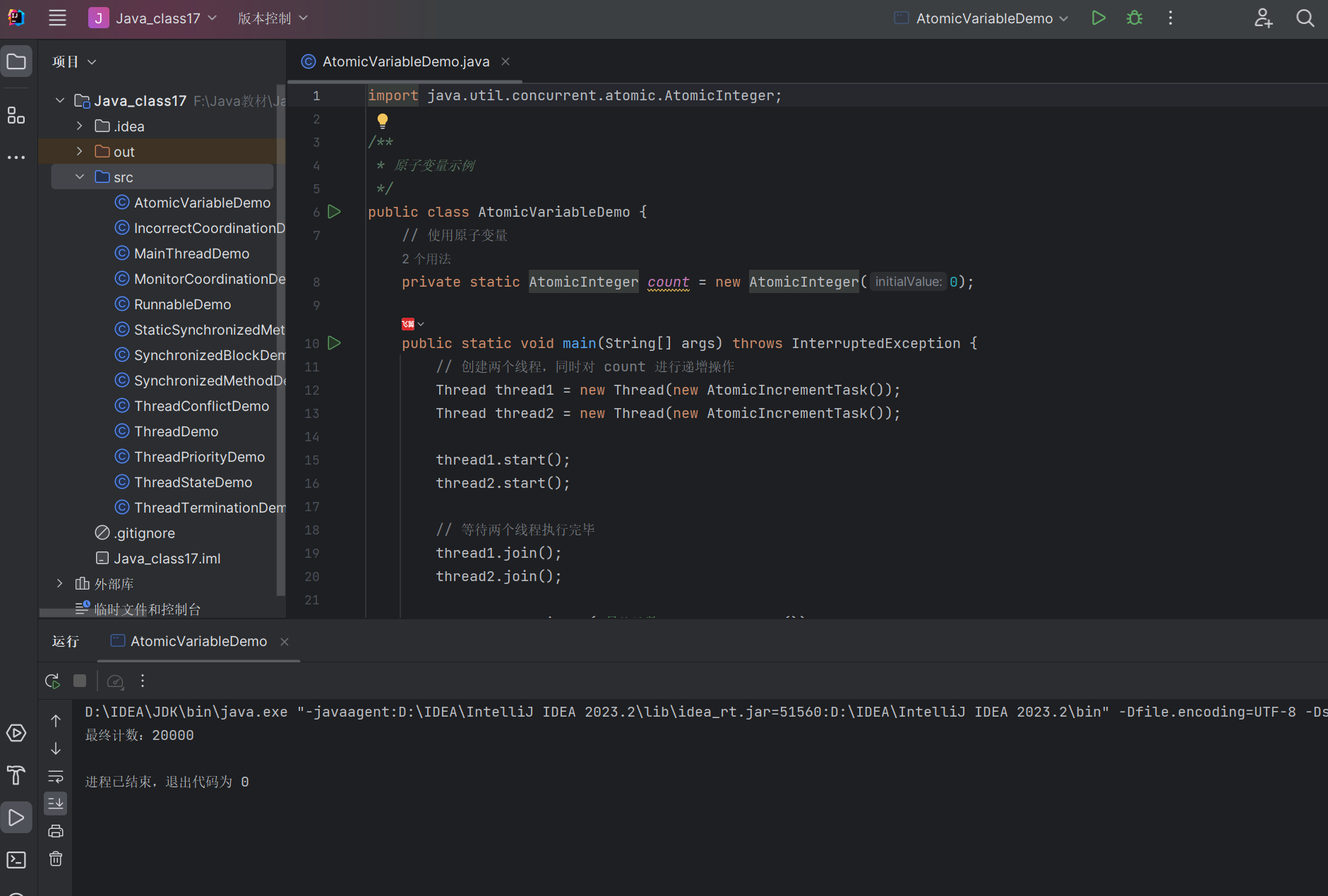Open ThreadTerminationDemo class file

(x=200, y=508)
